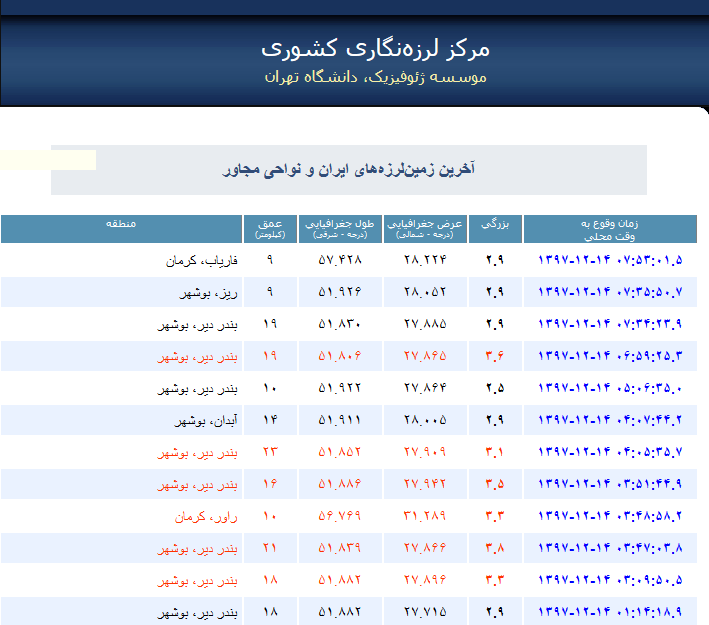Open the earthquake entry at ۰۷:۳۵:۵۰.۷
This screenshot has width=709, height=625.
[x=610, y=292]
